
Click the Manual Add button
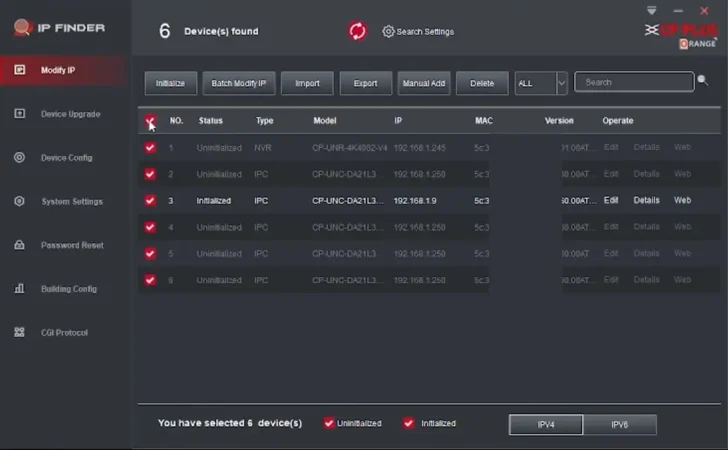click(x=423, y=83)
